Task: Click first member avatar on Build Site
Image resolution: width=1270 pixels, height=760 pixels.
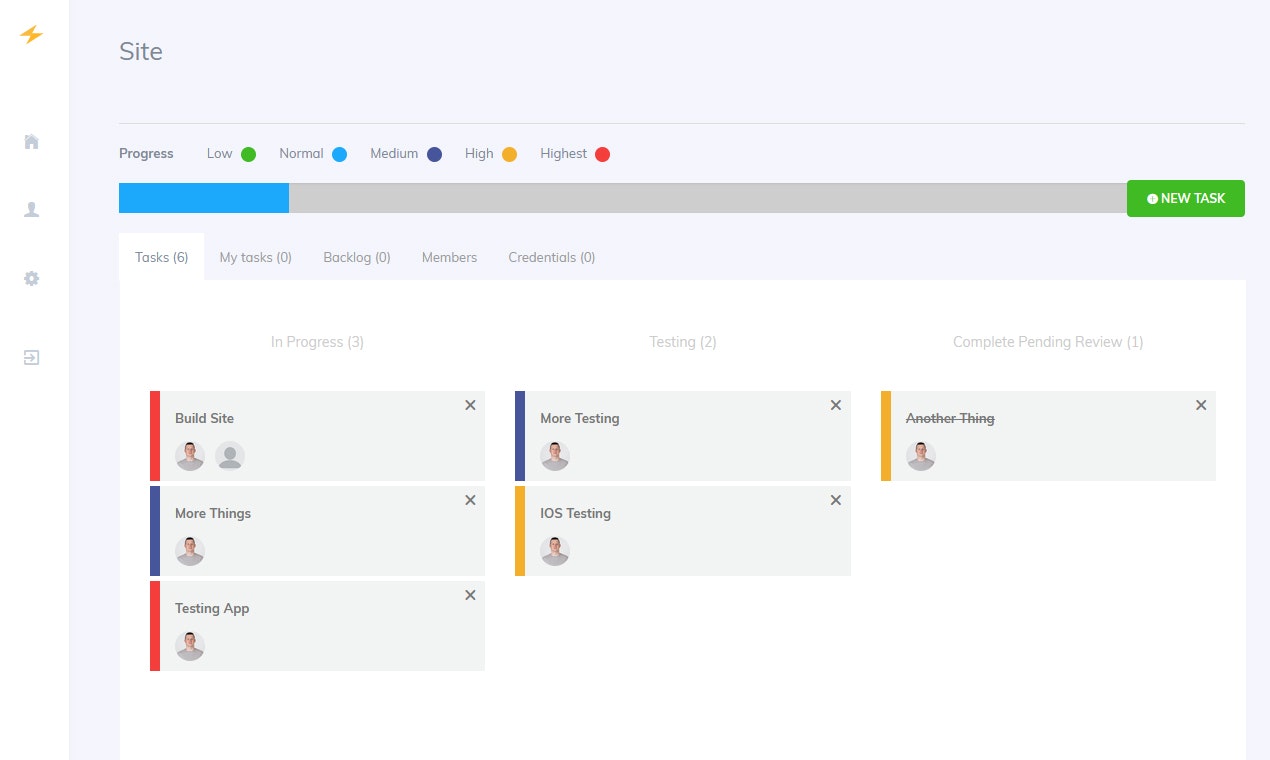Action: coord(190,456)
